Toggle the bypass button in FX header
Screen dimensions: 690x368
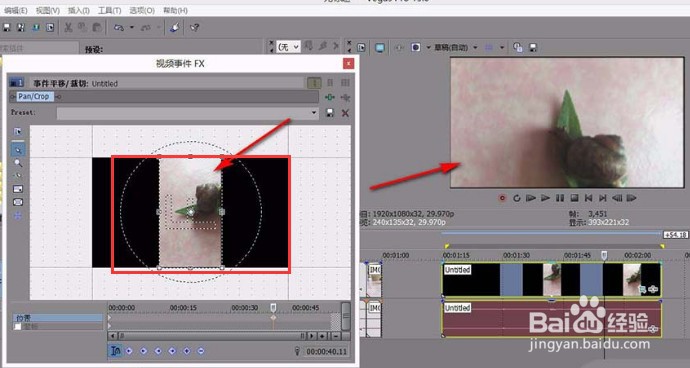[x=314, y=83]
